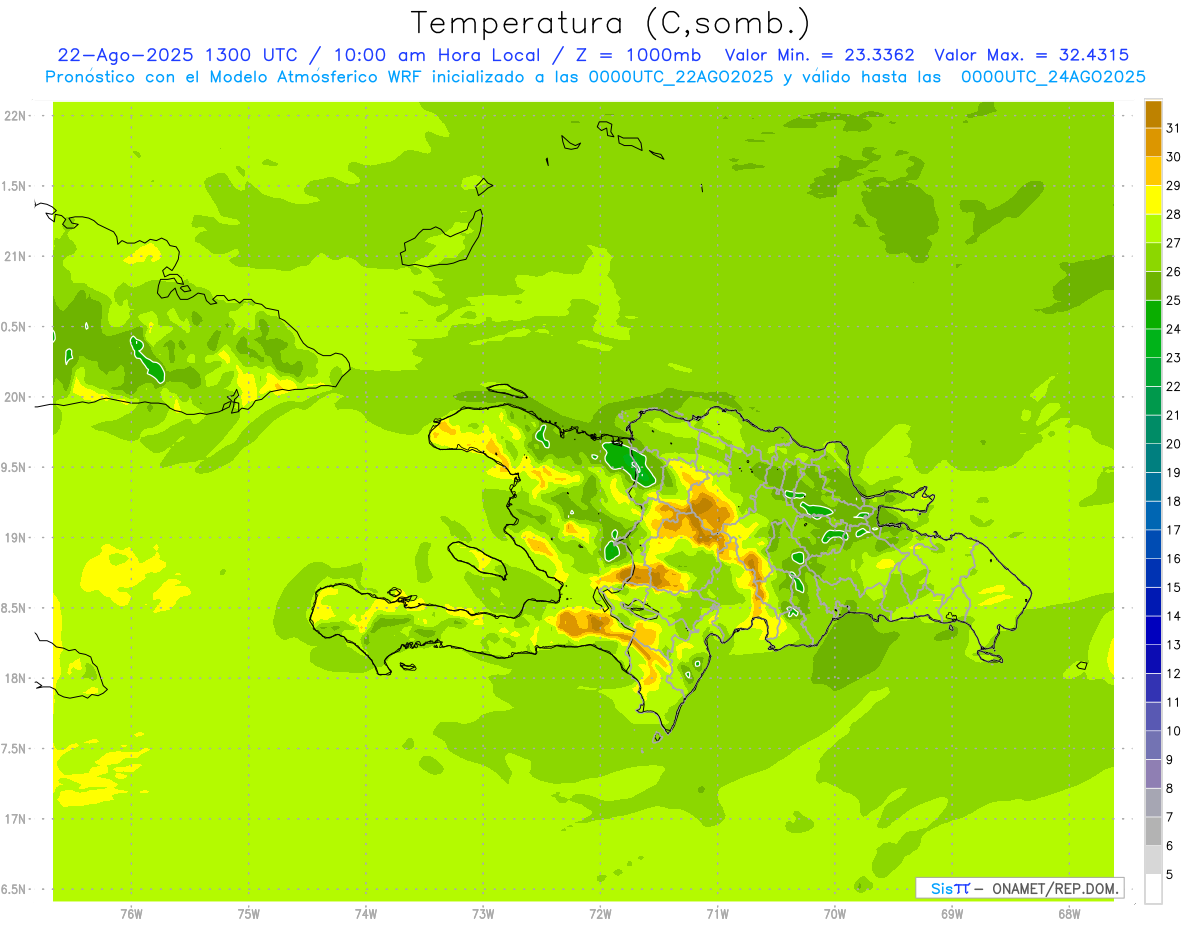1200x927 pixels.
Task: Click legend value 17 on the color bar
Action: click(1174, 530)
